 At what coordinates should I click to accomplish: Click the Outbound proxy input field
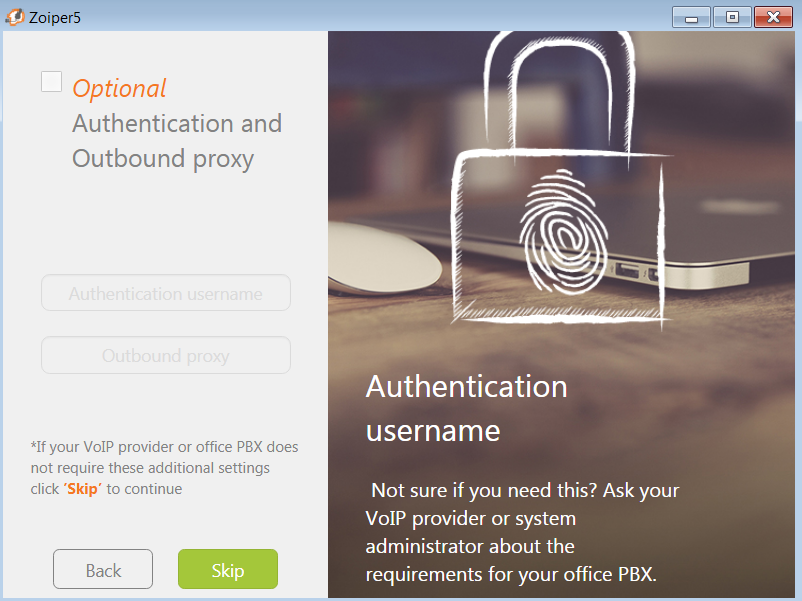click(x=166, y=355)
